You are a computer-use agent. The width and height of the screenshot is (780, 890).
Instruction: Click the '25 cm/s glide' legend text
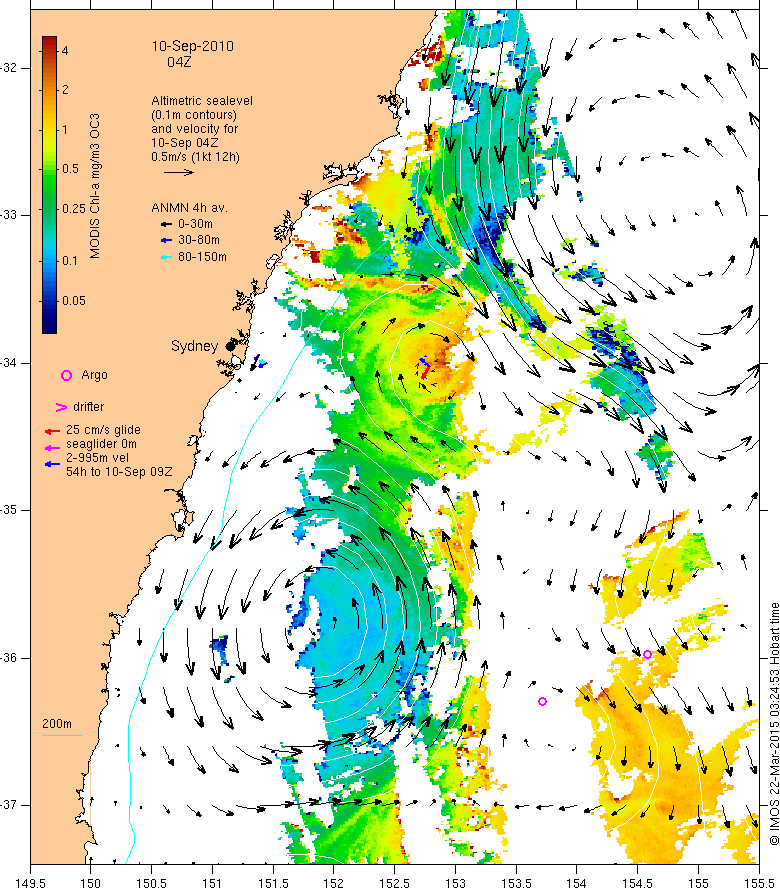[103, 430]
